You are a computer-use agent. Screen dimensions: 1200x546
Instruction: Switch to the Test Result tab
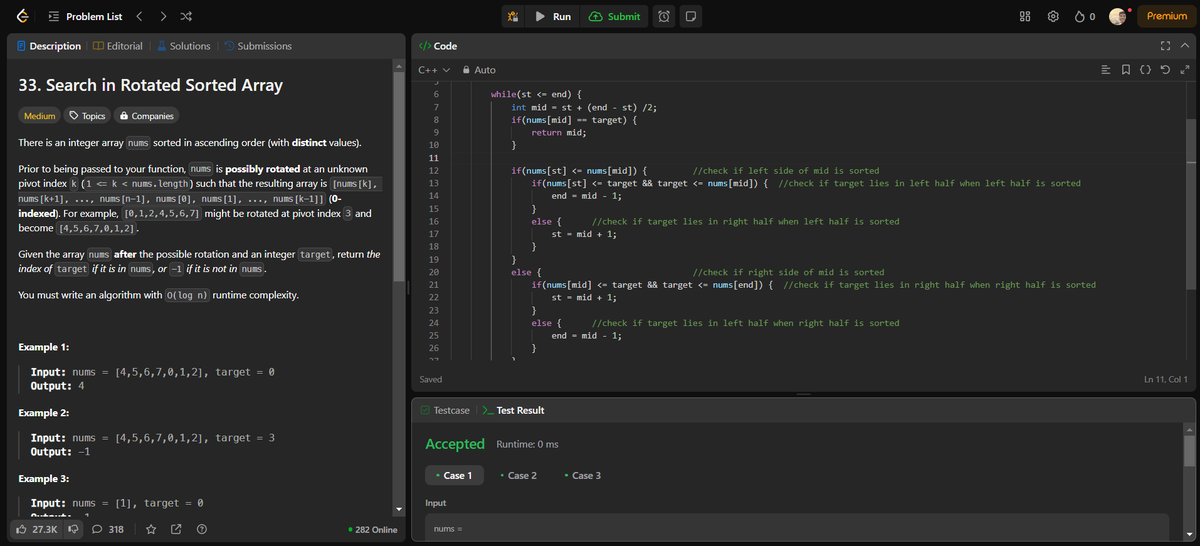tap(514, 410)
